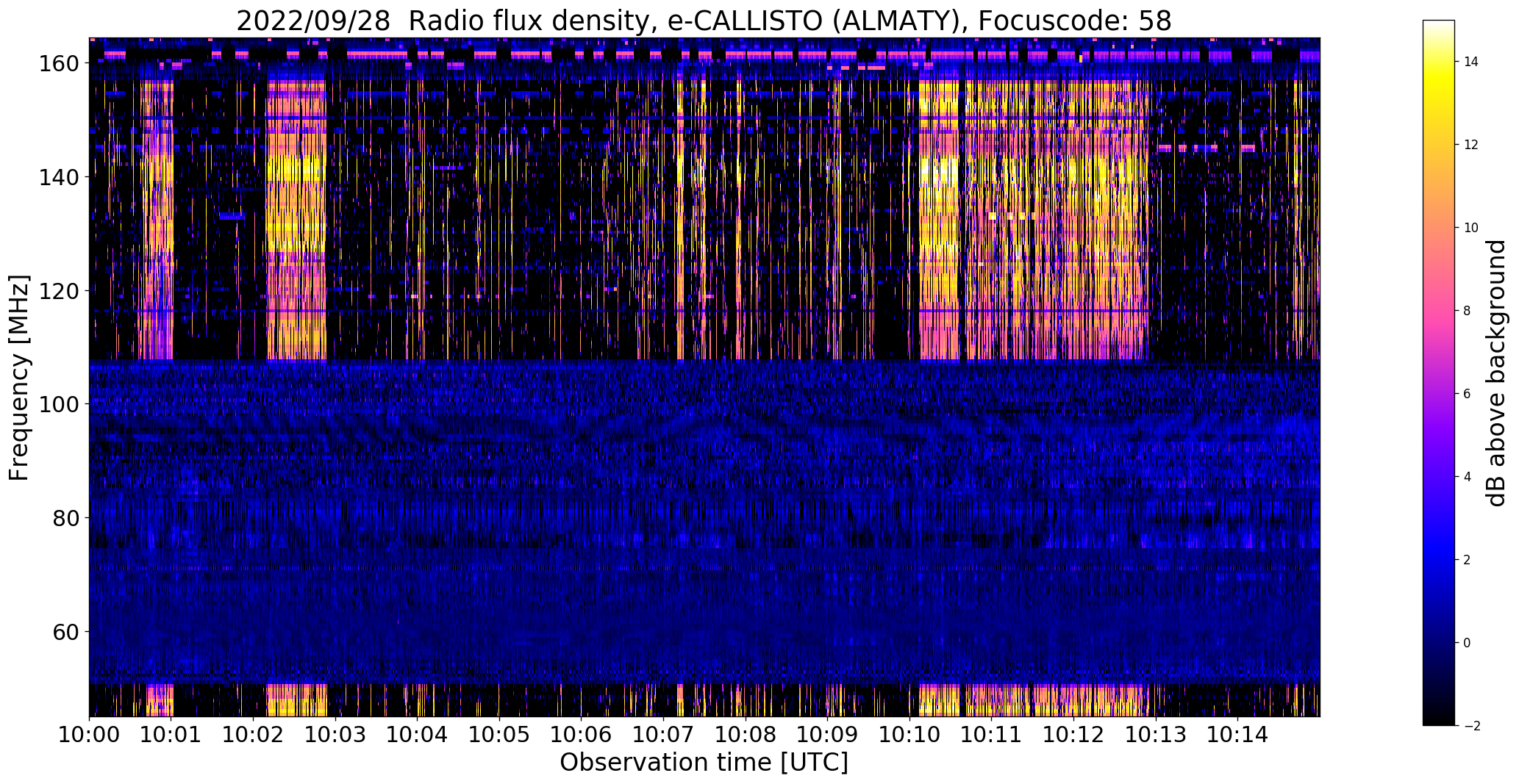Click the colorbar tick label 0
Screen dimensions: 1519x784
pos(1468,643)
